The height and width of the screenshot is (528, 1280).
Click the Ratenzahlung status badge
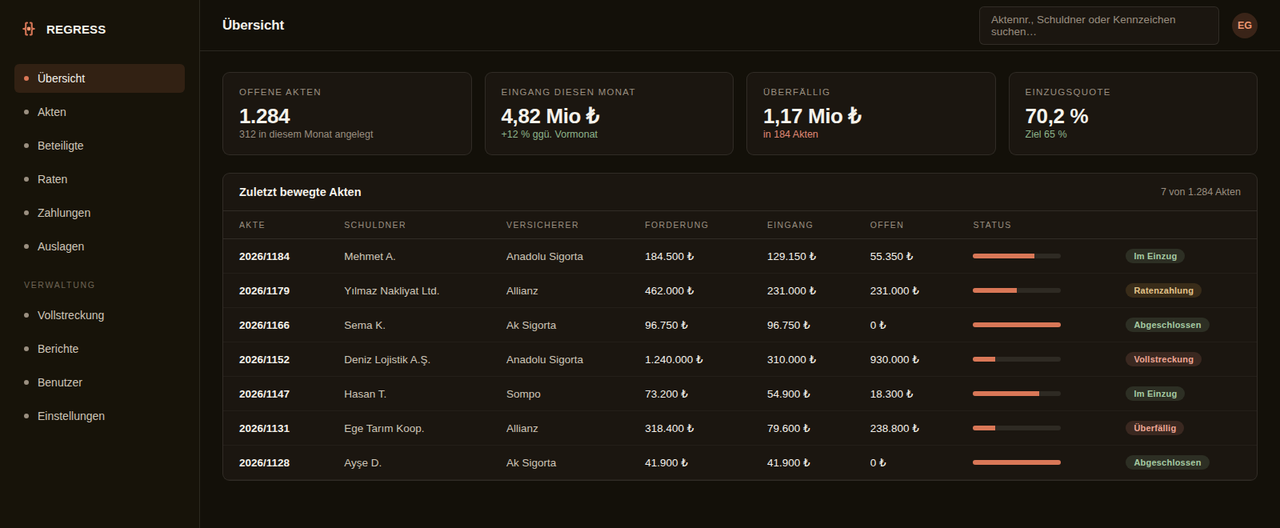(x=1164, y=291)
